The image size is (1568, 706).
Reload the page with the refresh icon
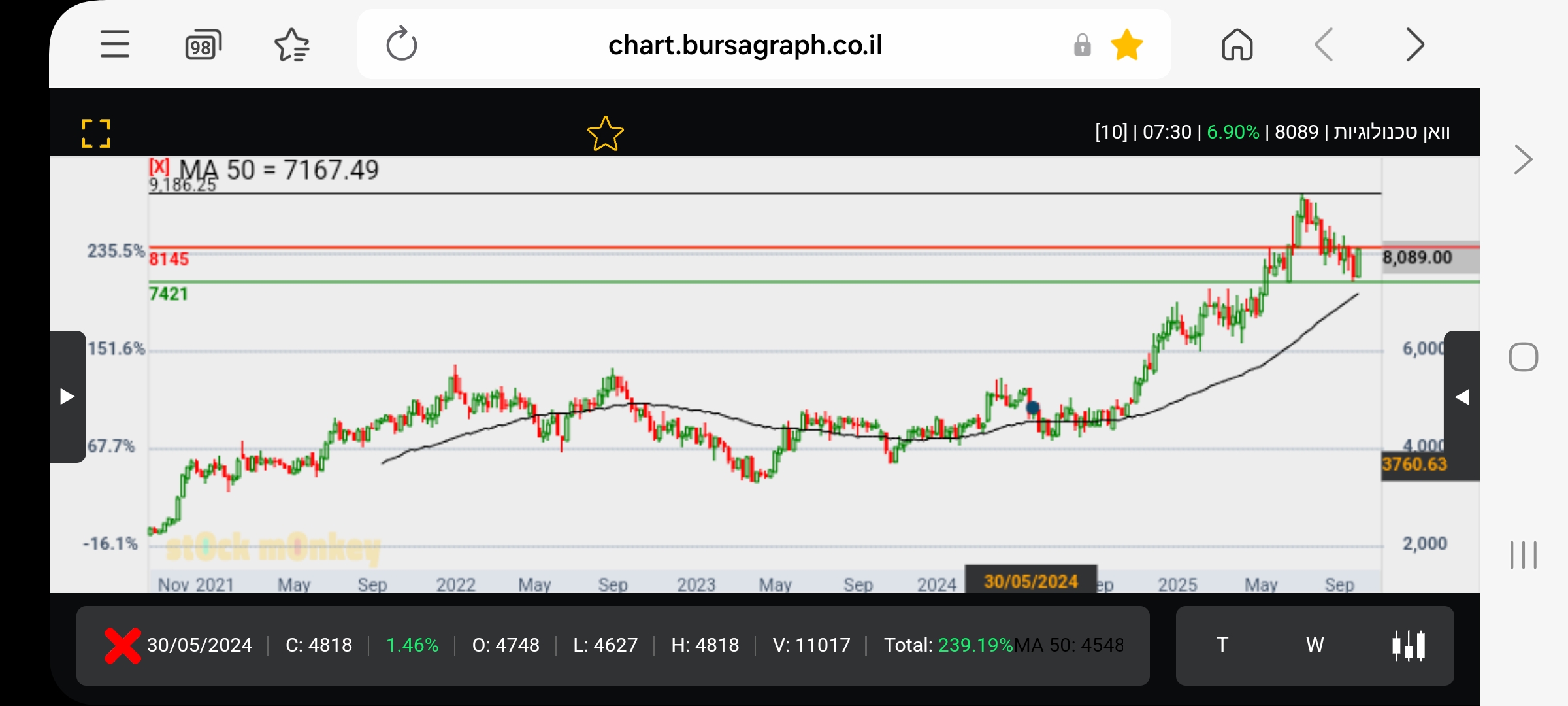coord(401,44)
